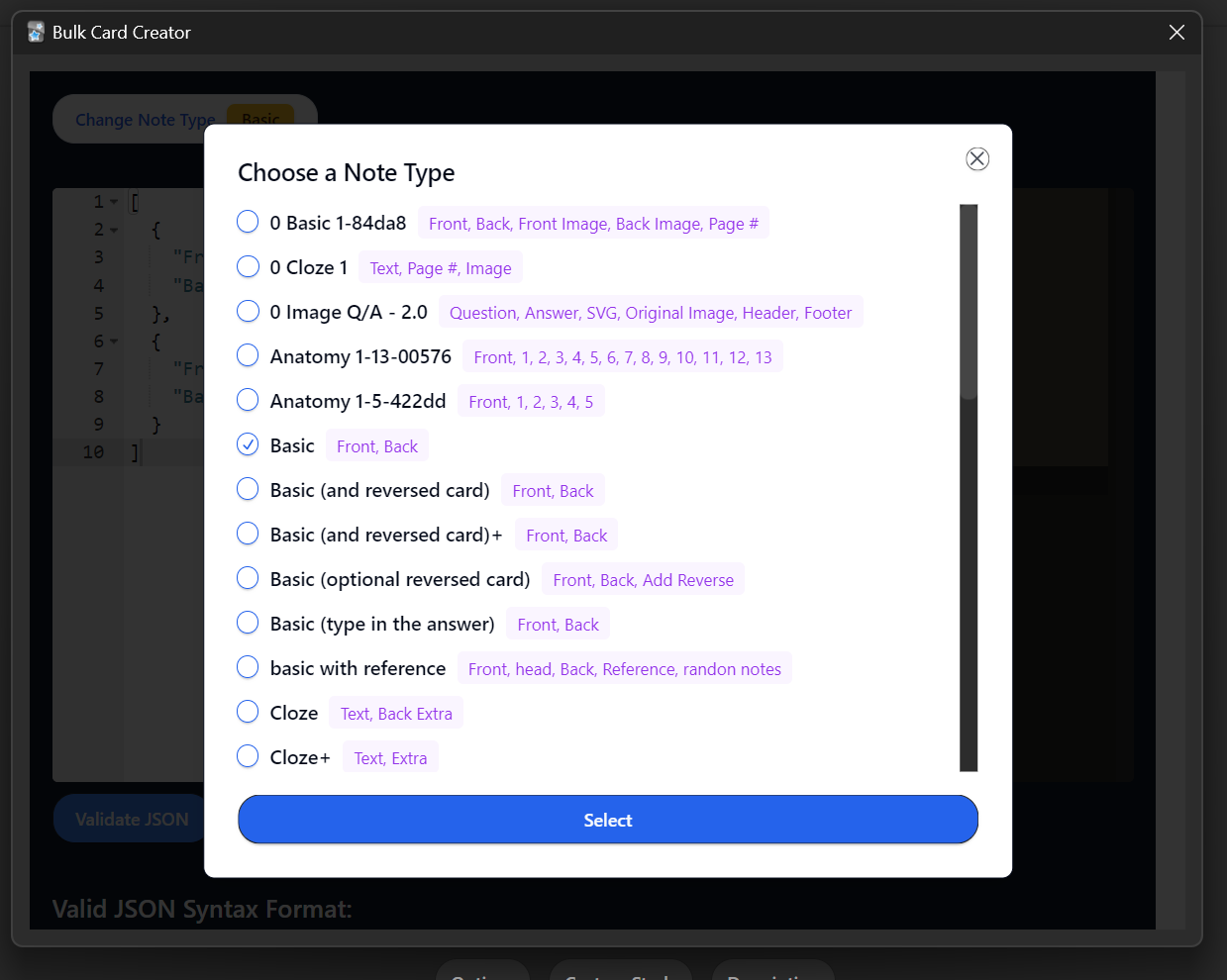1227x980 pixels.
Task: Click the main window vertical scrollbar
Action: 1171,500
